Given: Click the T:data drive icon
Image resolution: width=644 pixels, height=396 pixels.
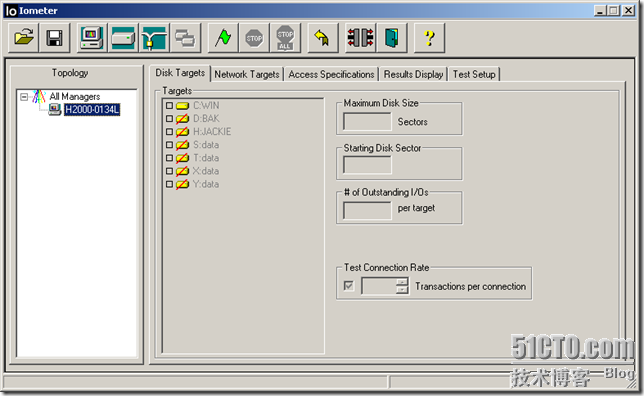Looking at the screenshot, I should 182,158.
